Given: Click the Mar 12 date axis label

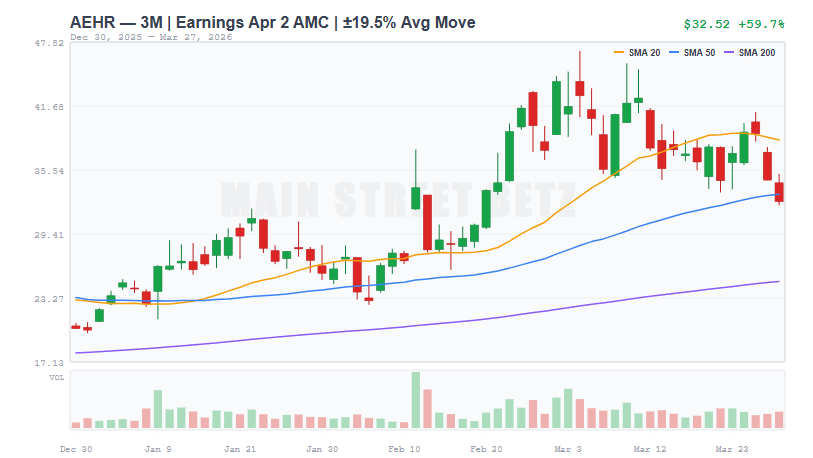Looking at the screenshot, I should pos(650,449).
